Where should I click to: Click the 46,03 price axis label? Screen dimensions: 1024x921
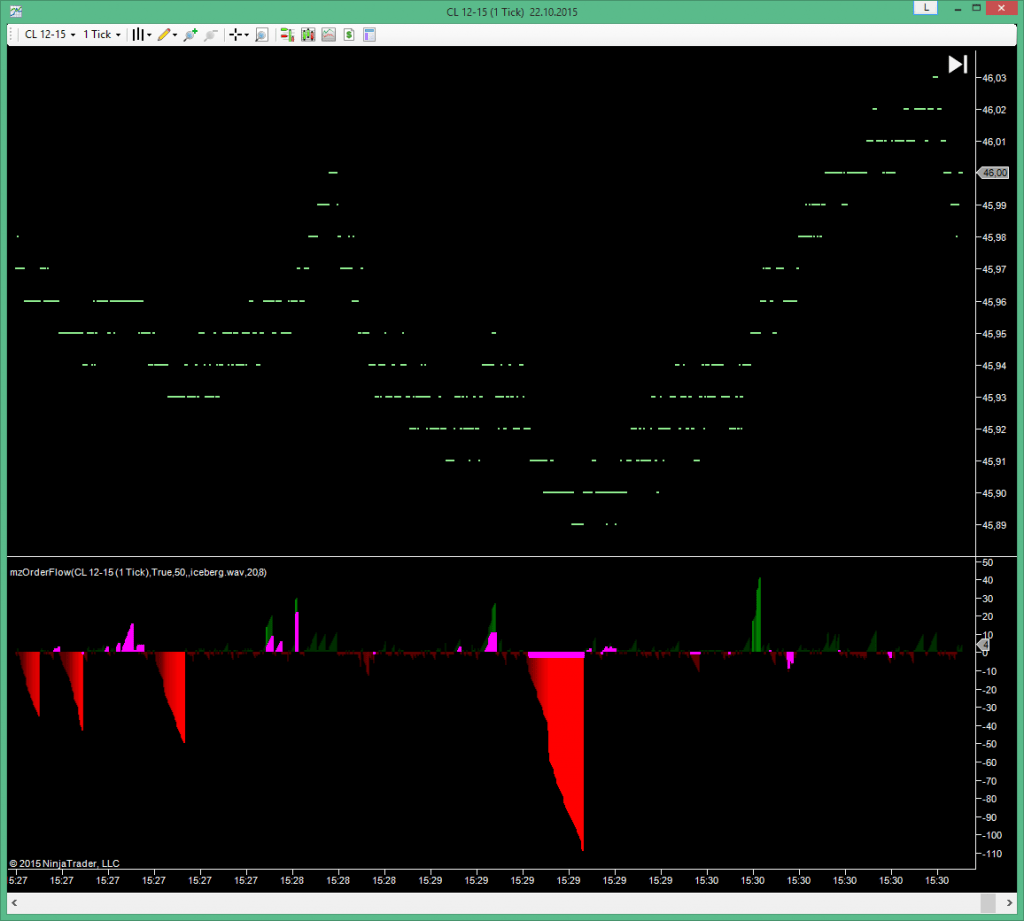pos(995,78)
